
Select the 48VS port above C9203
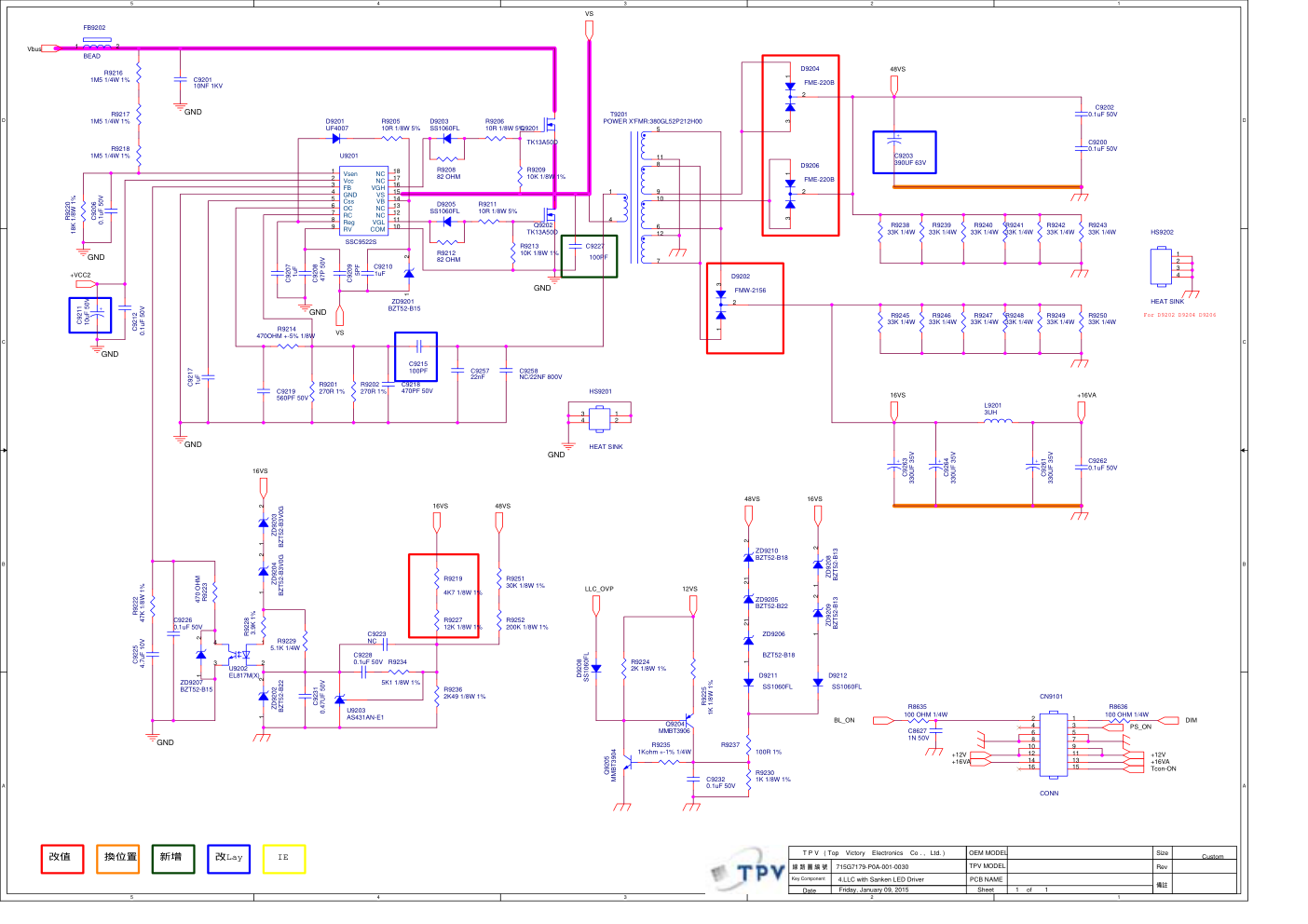point(894,85)
